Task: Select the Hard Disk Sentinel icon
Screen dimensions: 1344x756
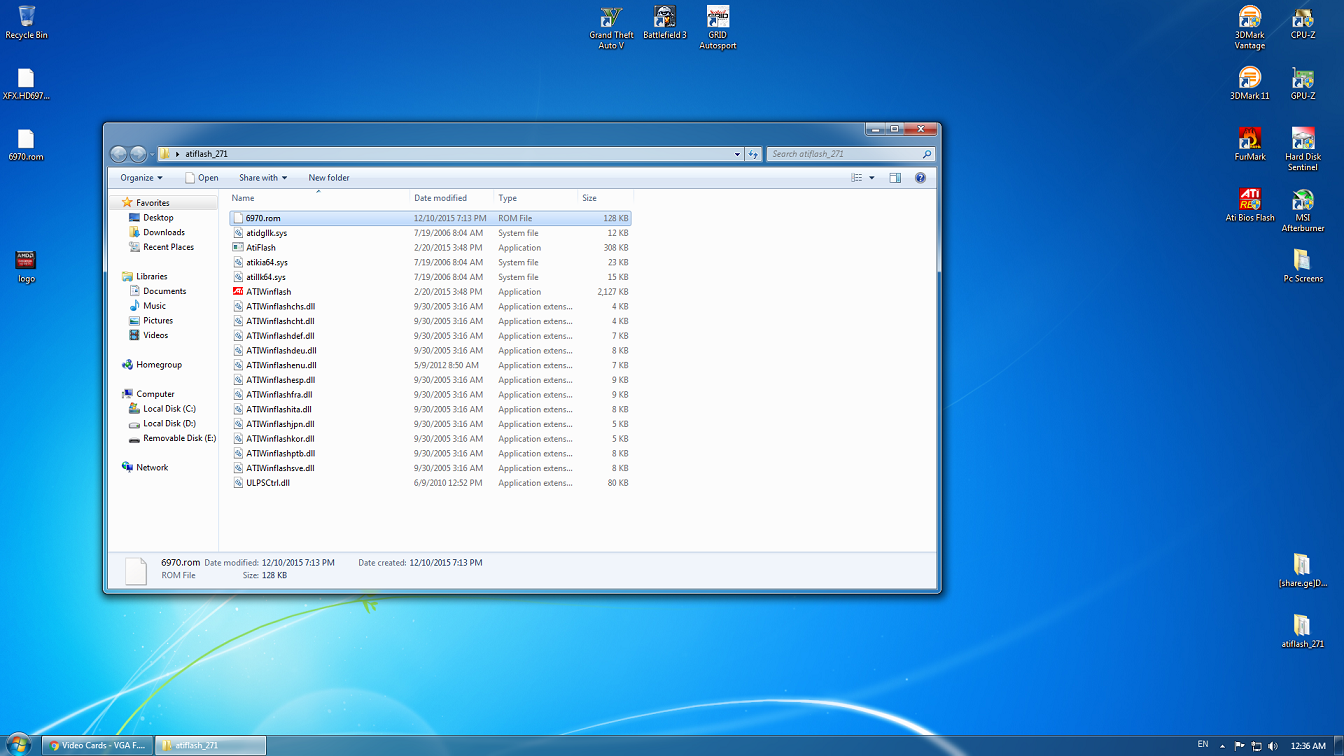Action: [1302, 139]
